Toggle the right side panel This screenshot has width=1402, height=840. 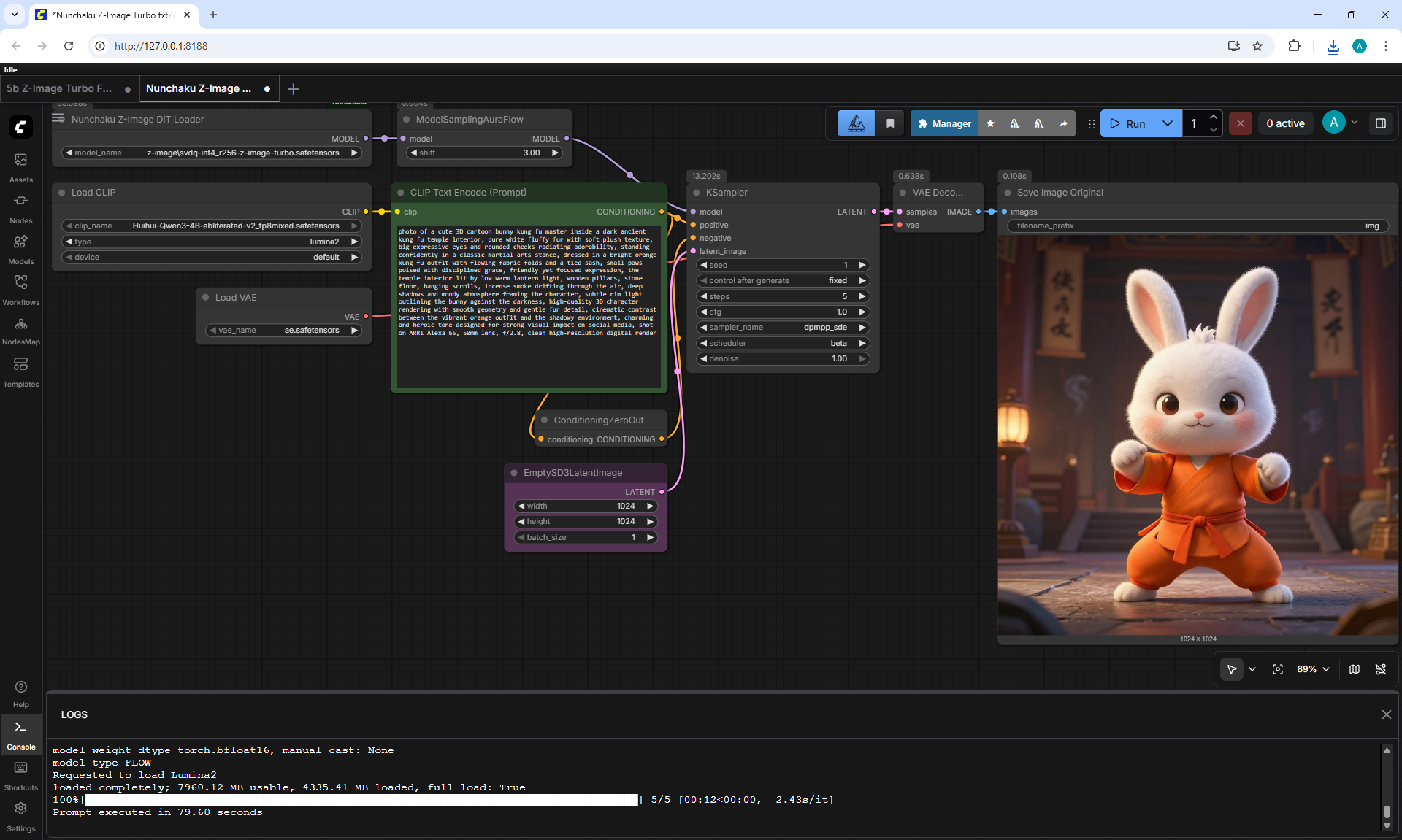[1381, 123]
